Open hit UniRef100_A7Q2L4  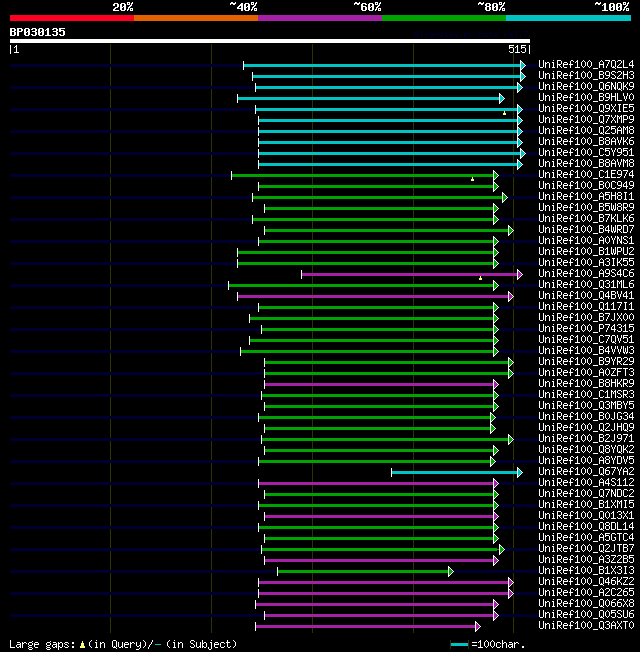pos(586,64)
